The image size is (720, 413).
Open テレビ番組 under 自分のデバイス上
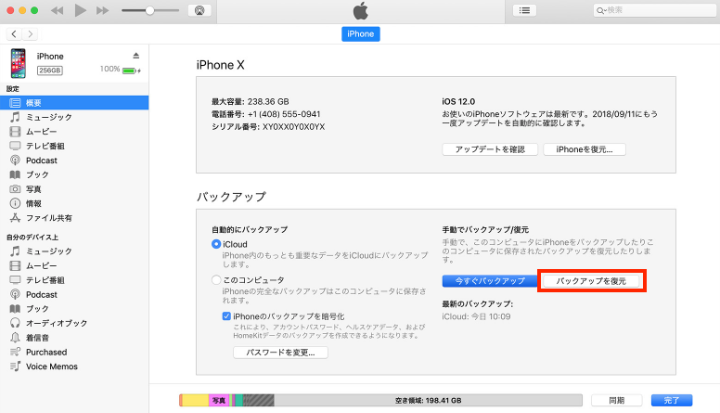74,280
